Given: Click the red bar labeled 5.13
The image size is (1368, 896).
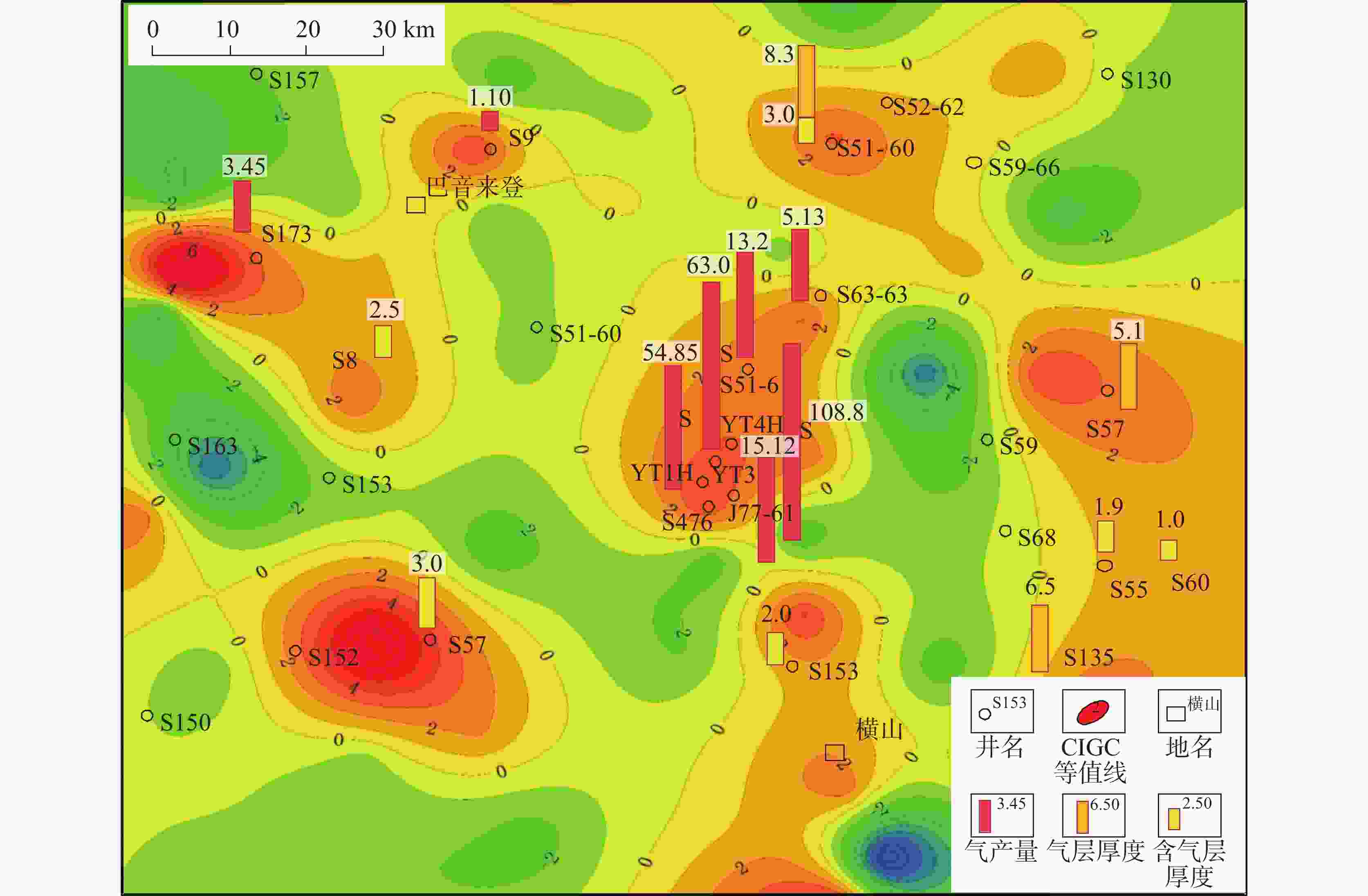Looking at the screenshot, I should tap(800, 265).
